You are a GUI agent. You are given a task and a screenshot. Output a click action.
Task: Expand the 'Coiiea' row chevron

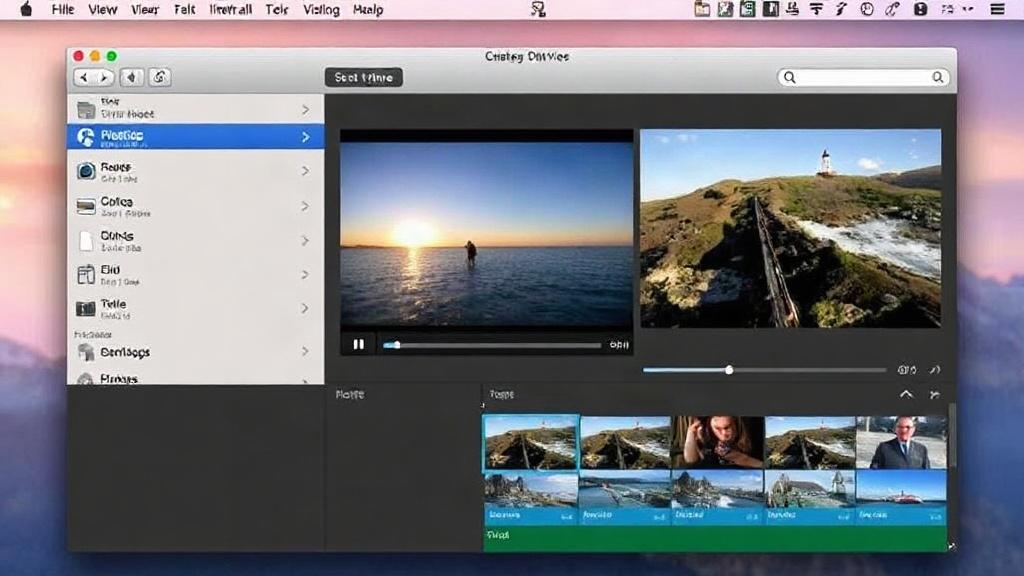306,206
